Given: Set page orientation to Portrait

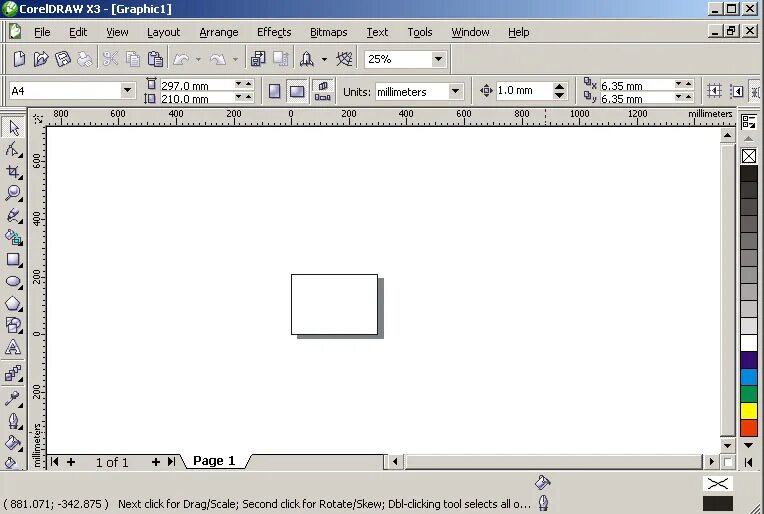Looking at the screenshot, I should 274,91.
